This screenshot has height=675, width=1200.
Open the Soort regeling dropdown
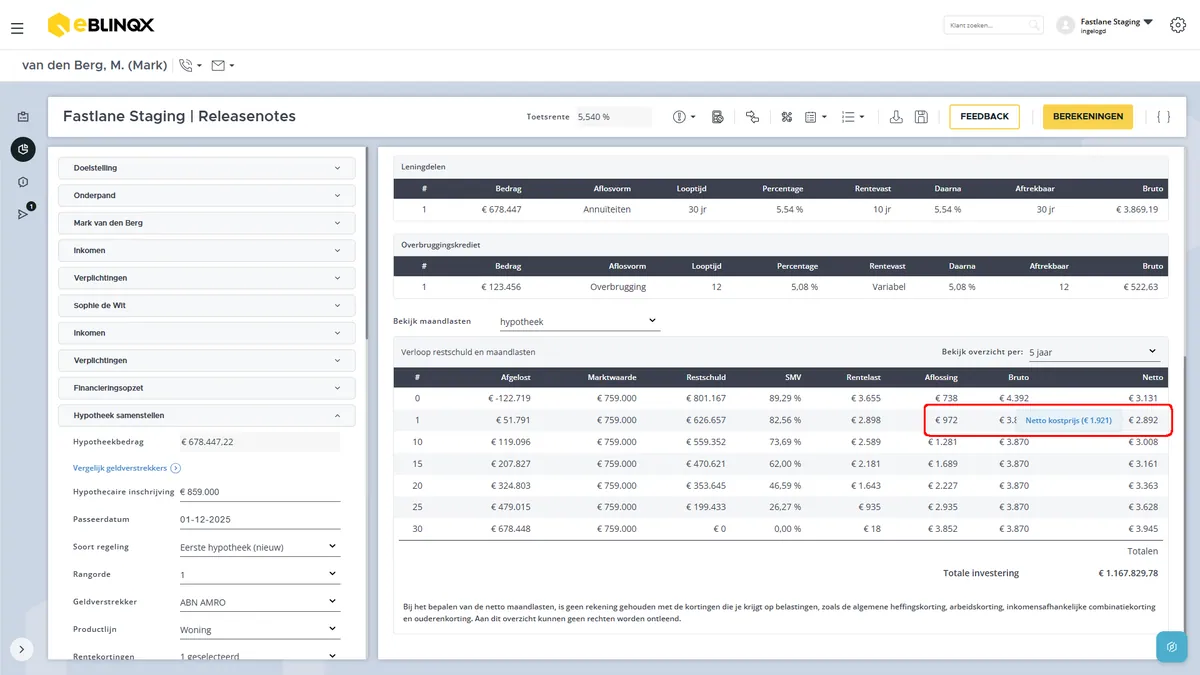click(x=259, y=547)
